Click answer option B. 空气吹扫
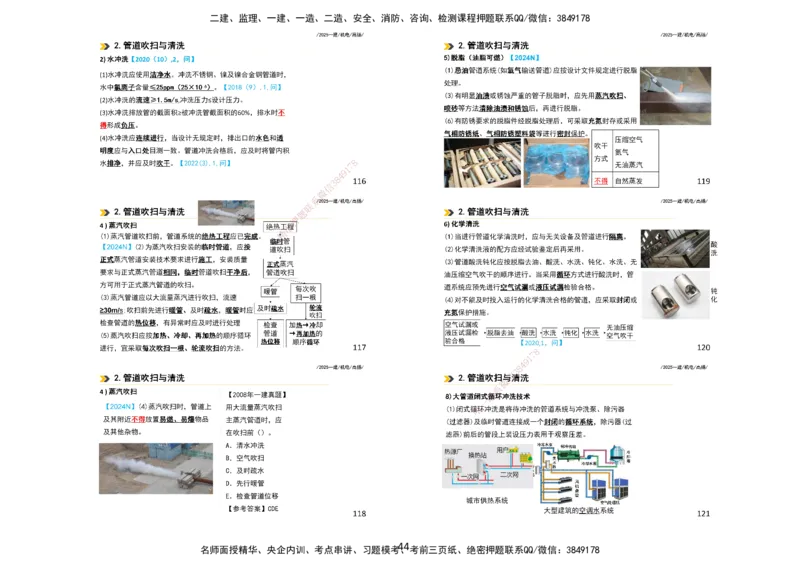The height and width of the screenshot is (566, 800). 245,458
